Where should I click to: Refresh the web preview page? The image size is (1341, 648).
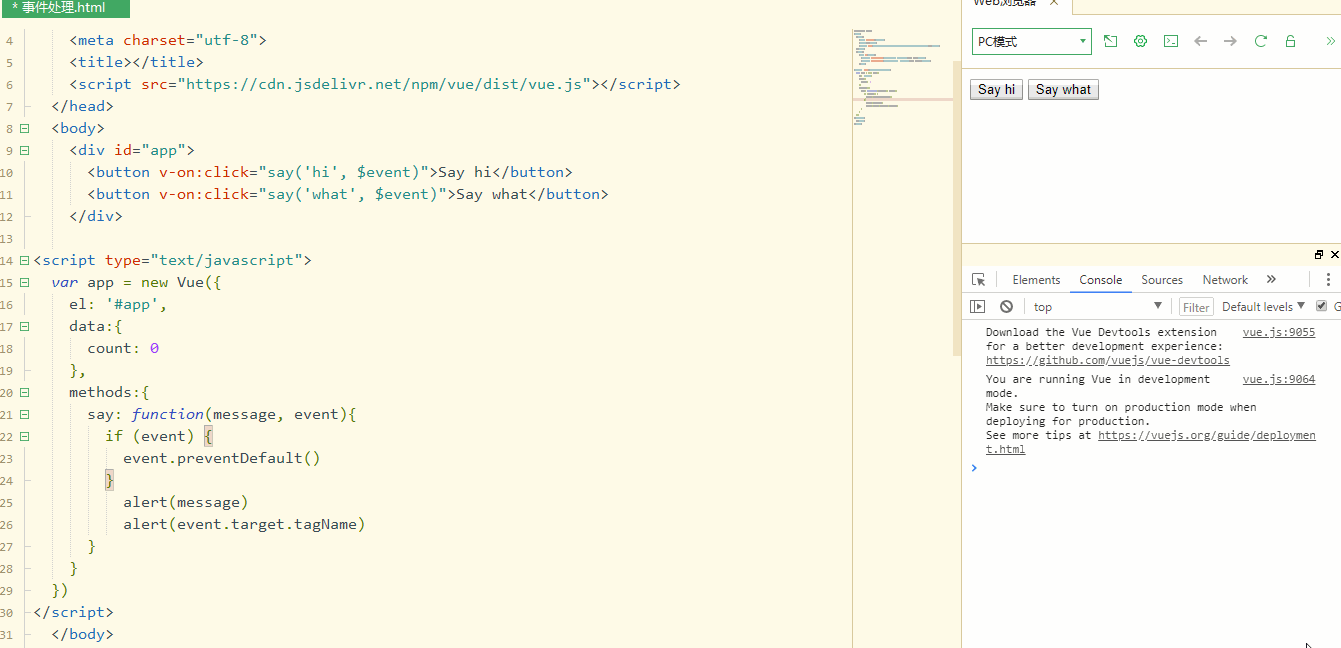coord(1261,41)
